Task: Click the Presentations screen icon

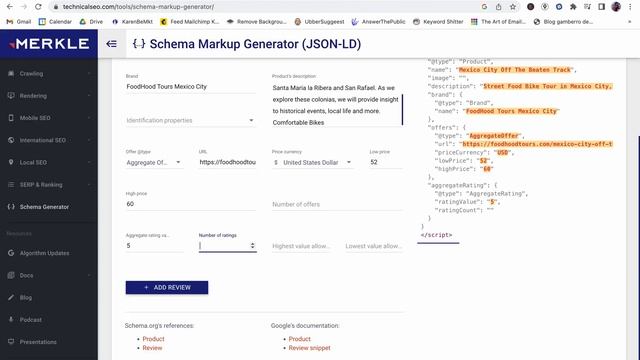Action: click(x=11, y=342)
